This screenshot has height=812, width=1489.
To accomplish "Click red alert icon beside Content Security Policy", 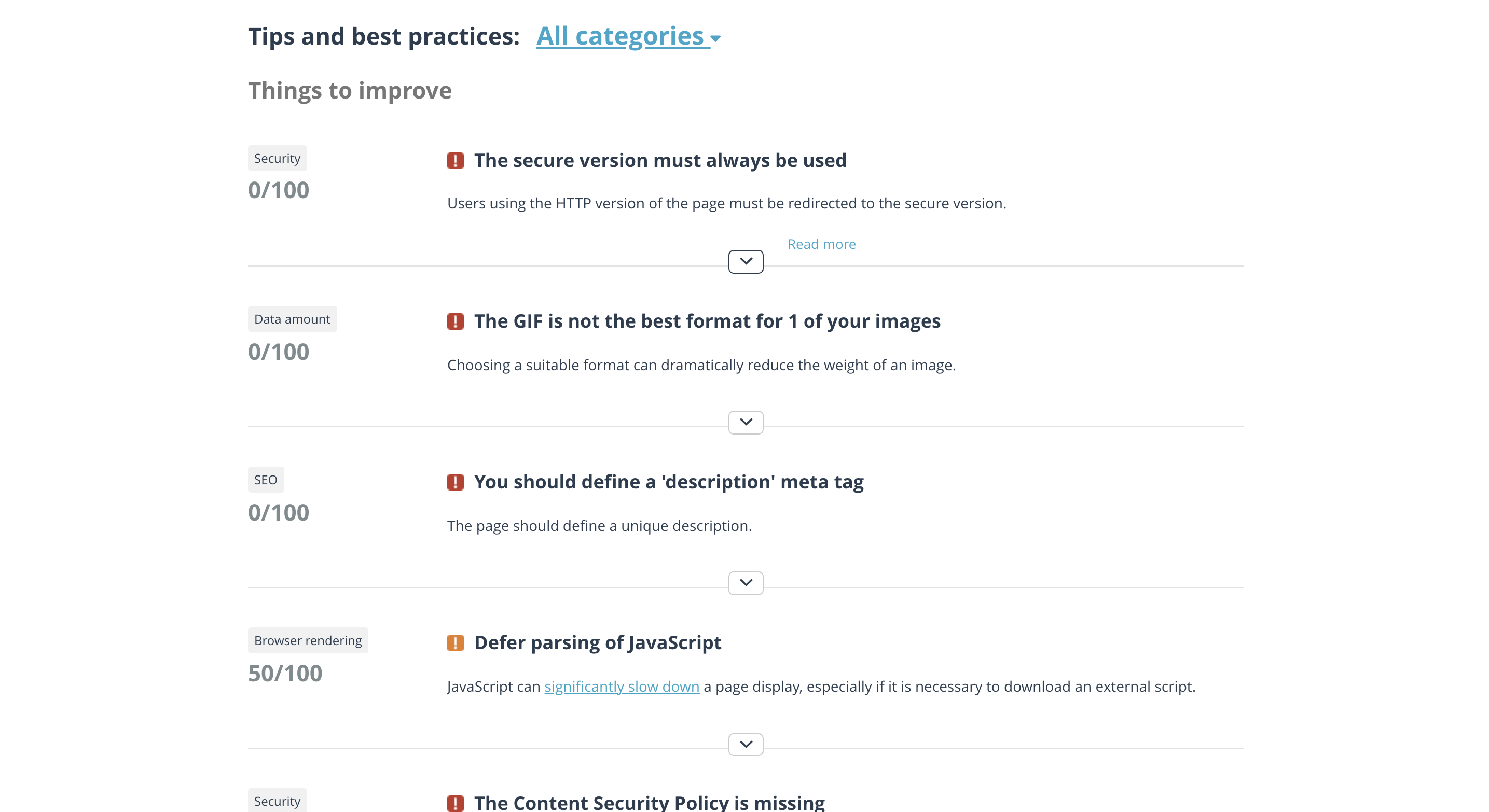I will pyautogui.click(x=455, y=803).
